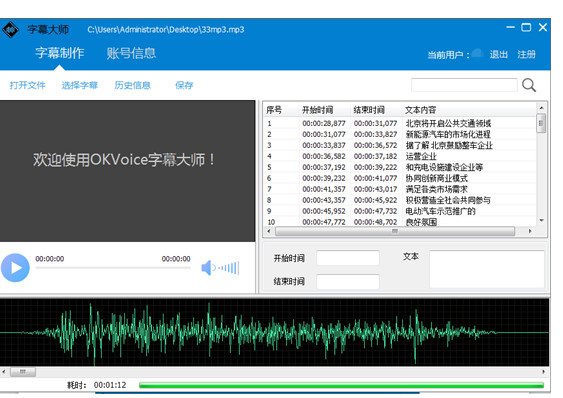Click inside the green audio waveform

(275, 333)
